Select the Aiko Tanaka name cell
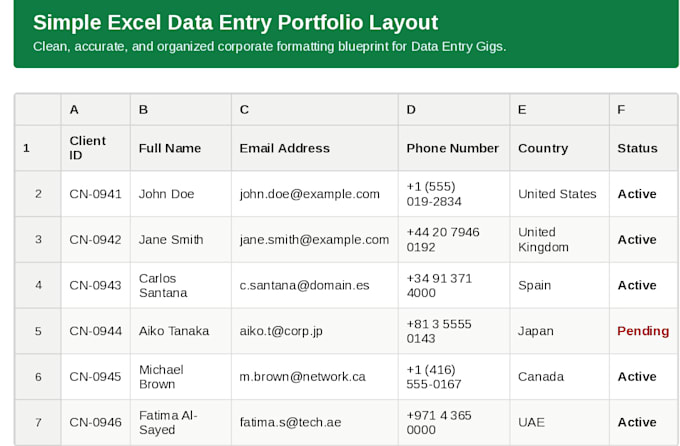Screen dimensions: 680x446 (180, 331)
